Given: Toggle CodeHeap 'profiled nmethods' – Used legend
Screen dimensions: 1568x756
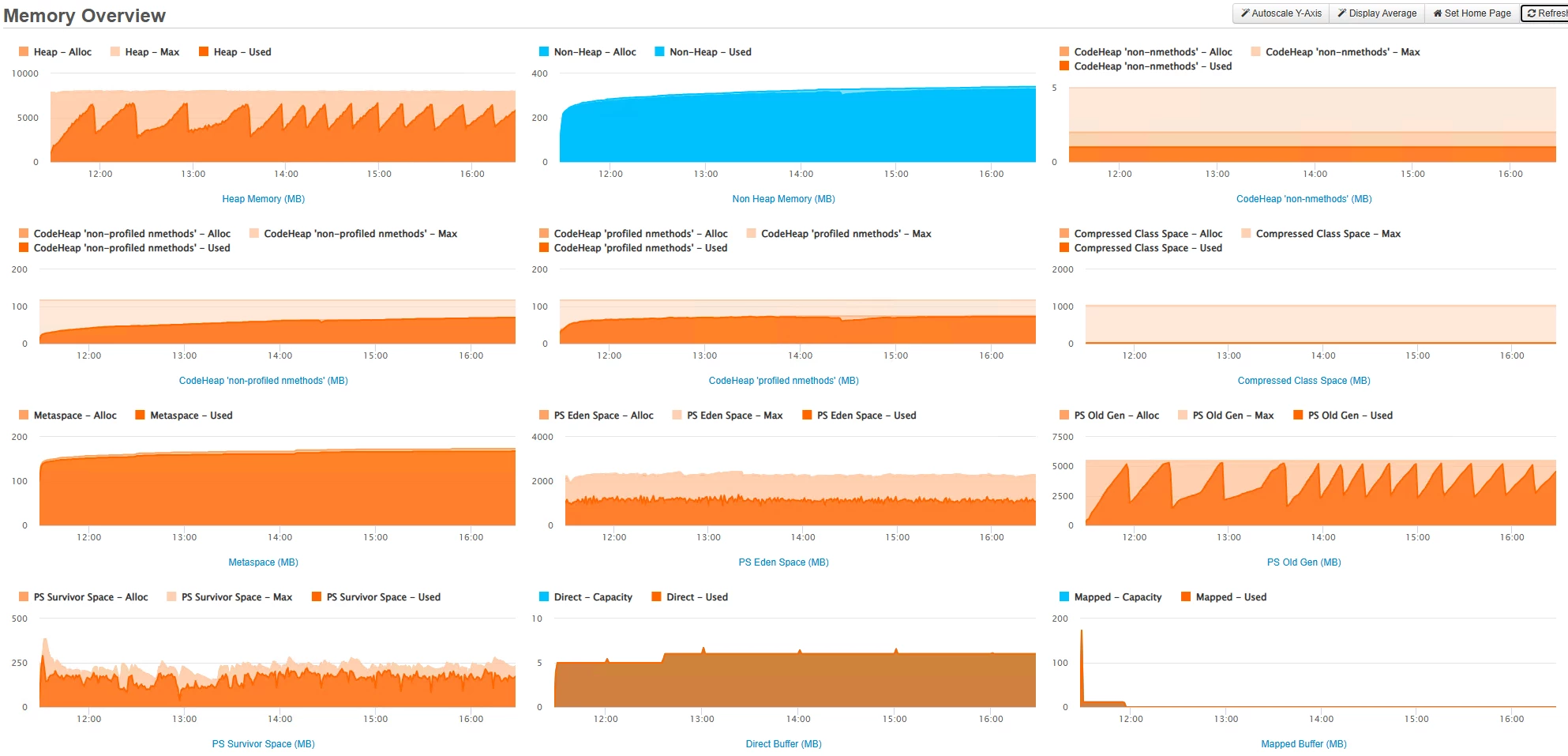Looking at the screenshot, I should coord(633,248).
